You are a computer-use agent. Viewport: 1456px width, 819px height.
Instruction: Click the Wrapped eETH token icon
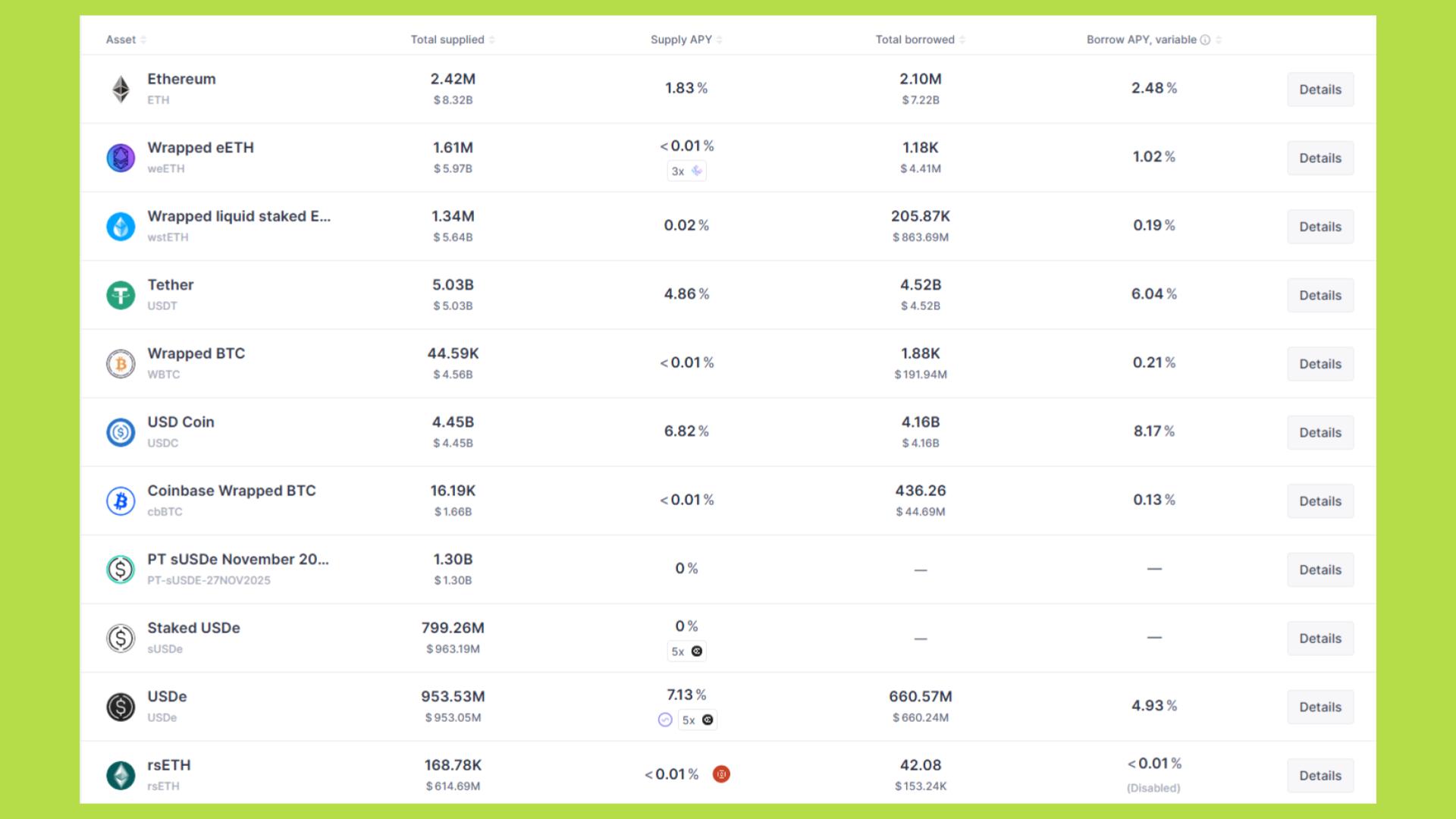121,158
